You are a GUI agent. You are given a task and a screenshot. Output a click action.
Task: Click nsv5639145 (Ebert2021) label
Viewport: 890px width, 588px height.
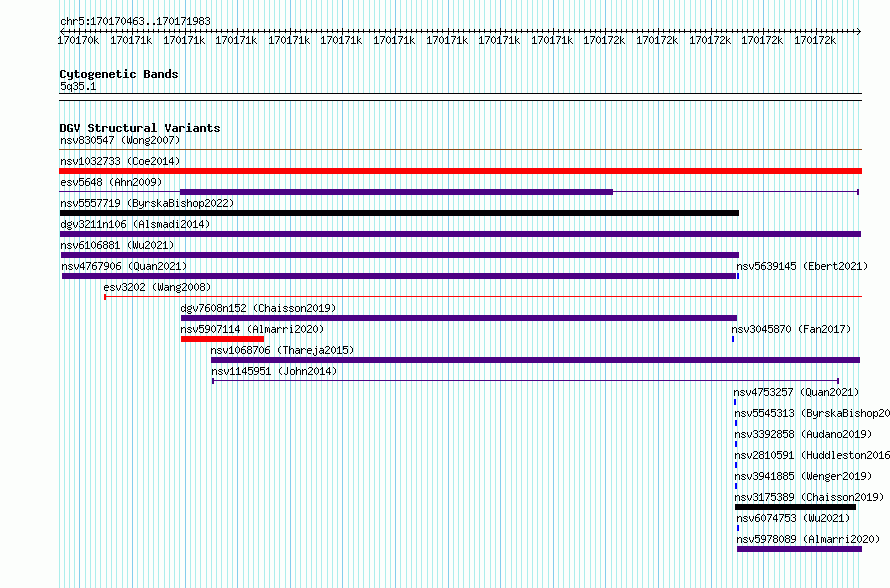(802, 266)
